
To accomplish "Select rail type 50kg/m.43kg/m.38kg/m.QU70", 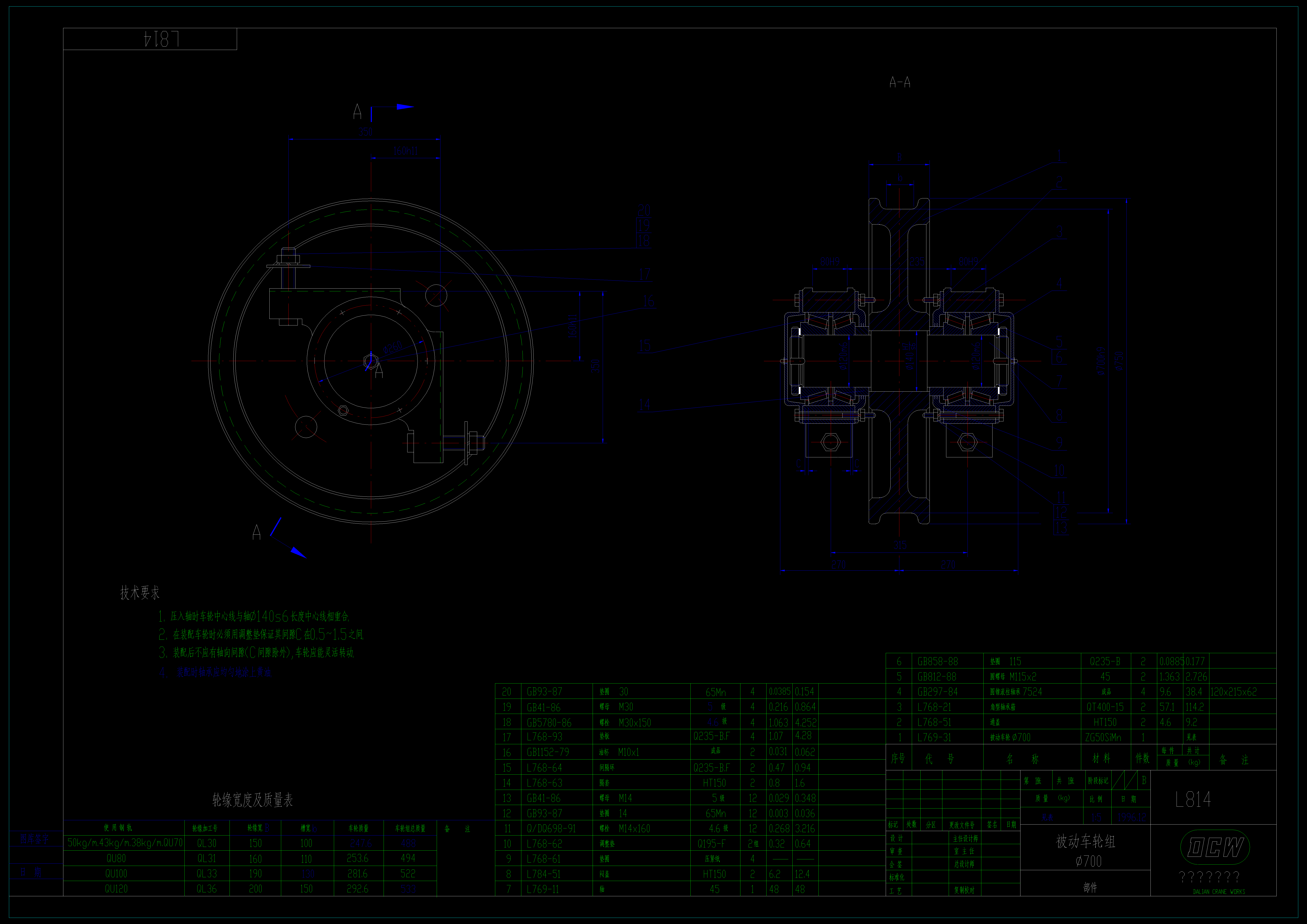I will 125,843.
